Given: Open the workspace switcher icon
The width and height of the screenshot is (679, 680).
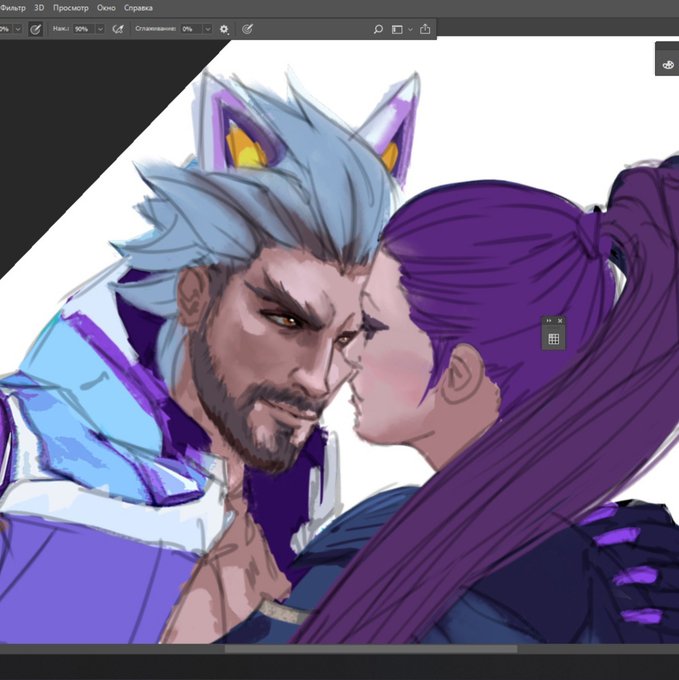Looking at the screenshot, I should tap(397, 29).
